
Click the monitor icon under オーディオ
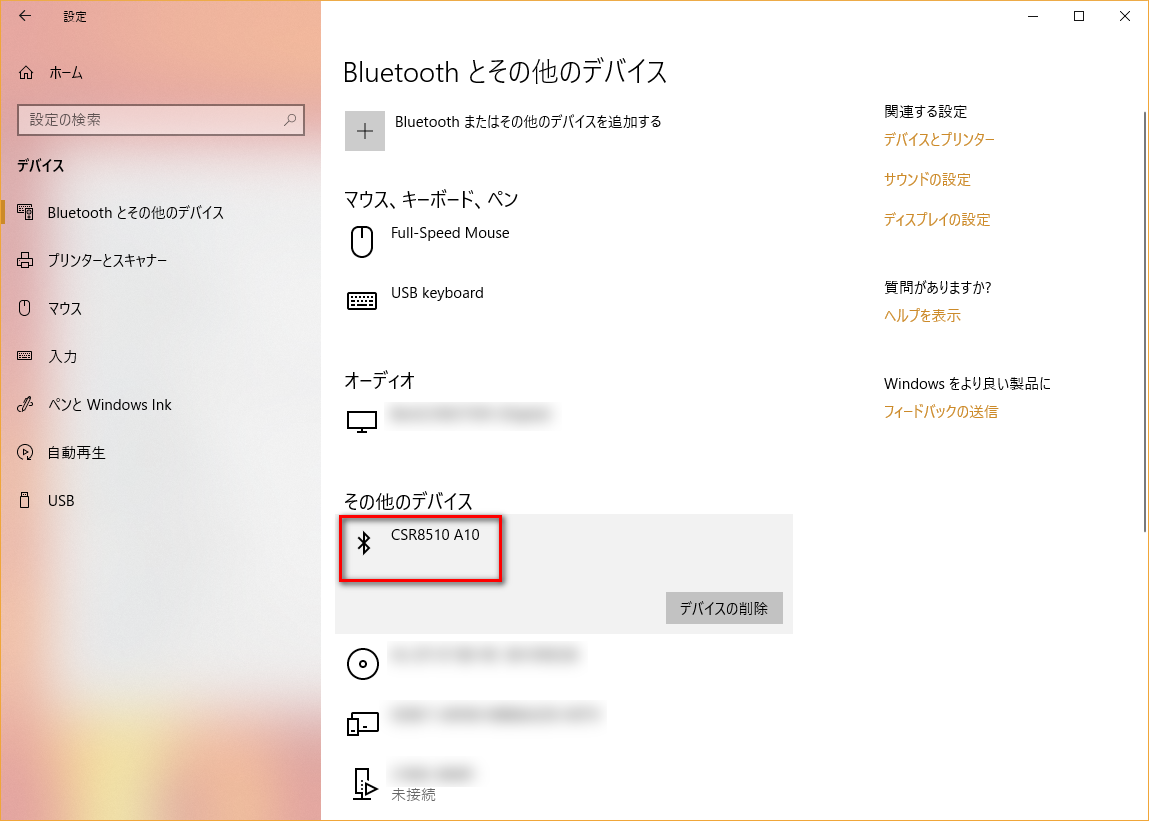click(362, 421)
